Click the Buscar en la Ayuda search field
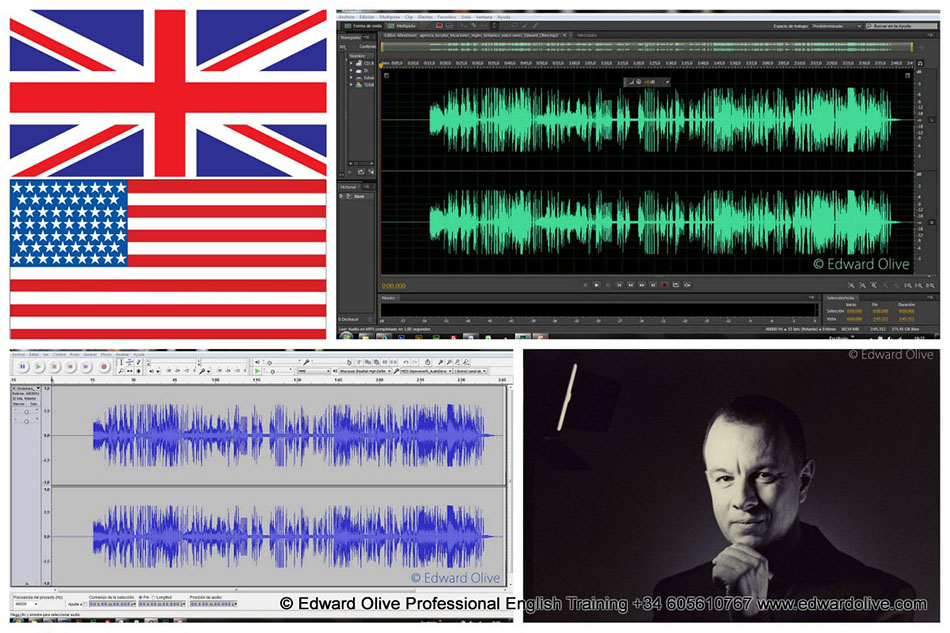Image resolution: width=950 pixels, height=633 pixels. pyautogui.click(x=902, y=26)
